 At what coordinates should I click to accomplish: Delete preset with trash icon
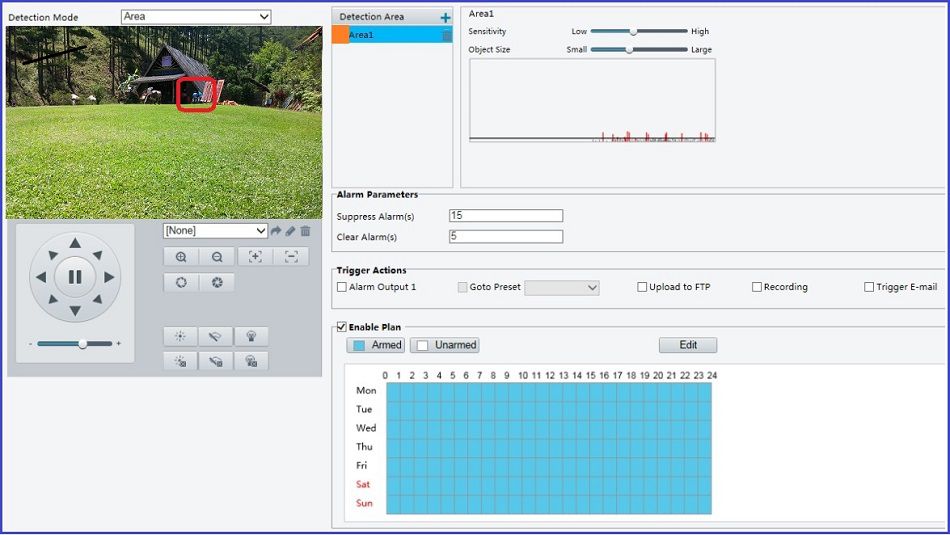pyautogui.click(x=305, y=231)
